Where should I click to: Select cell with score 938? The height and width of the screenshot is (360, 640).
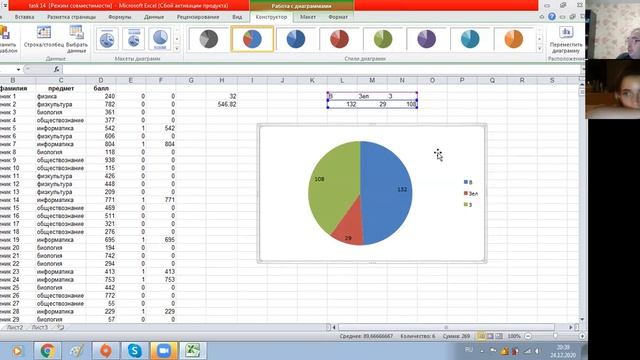(x=101, y=160)
